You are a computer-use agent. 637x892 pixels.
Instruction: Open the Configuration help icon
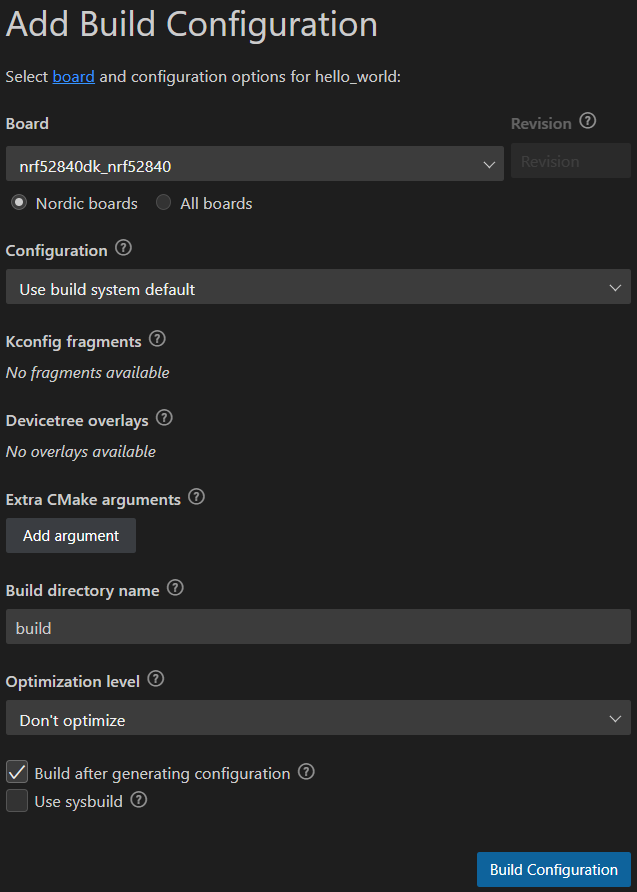123,249
